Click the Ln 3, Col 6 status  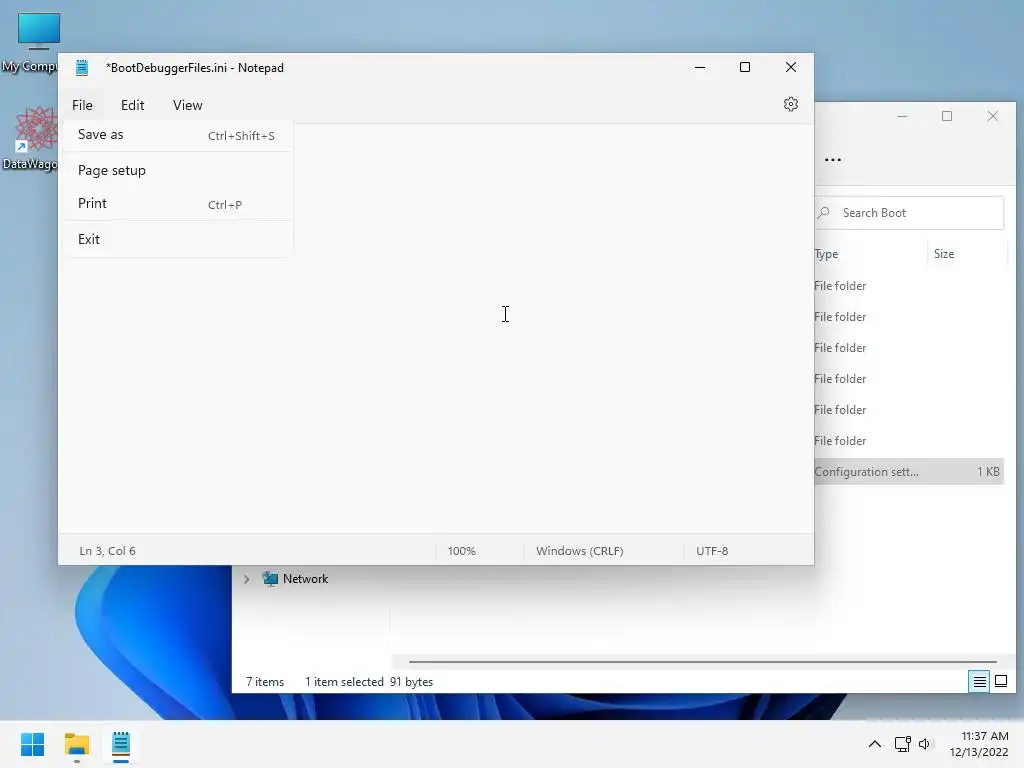coord(108,551)
